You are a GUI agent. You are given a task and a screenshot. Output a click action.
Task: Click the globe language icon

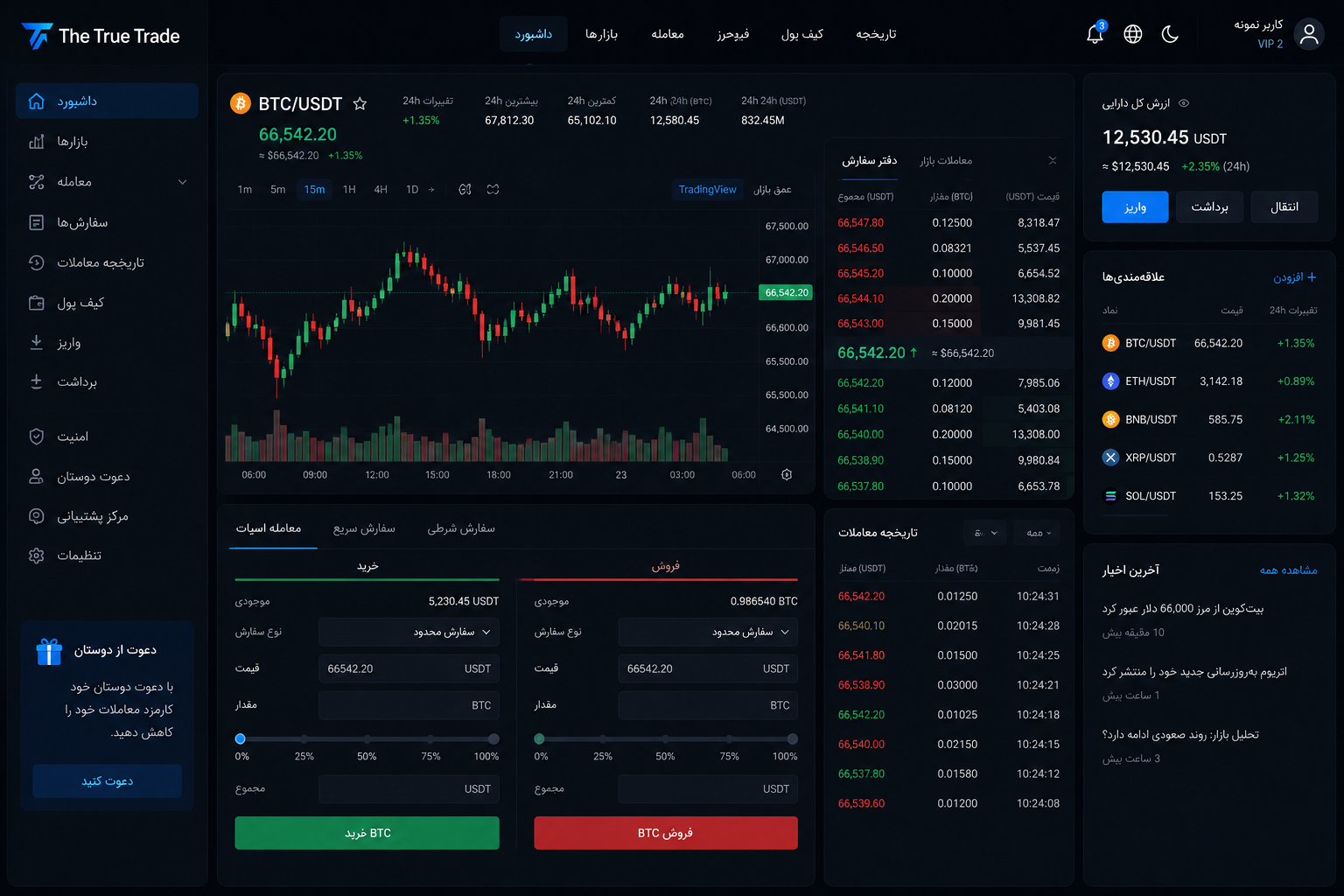tap(1133, 34)
